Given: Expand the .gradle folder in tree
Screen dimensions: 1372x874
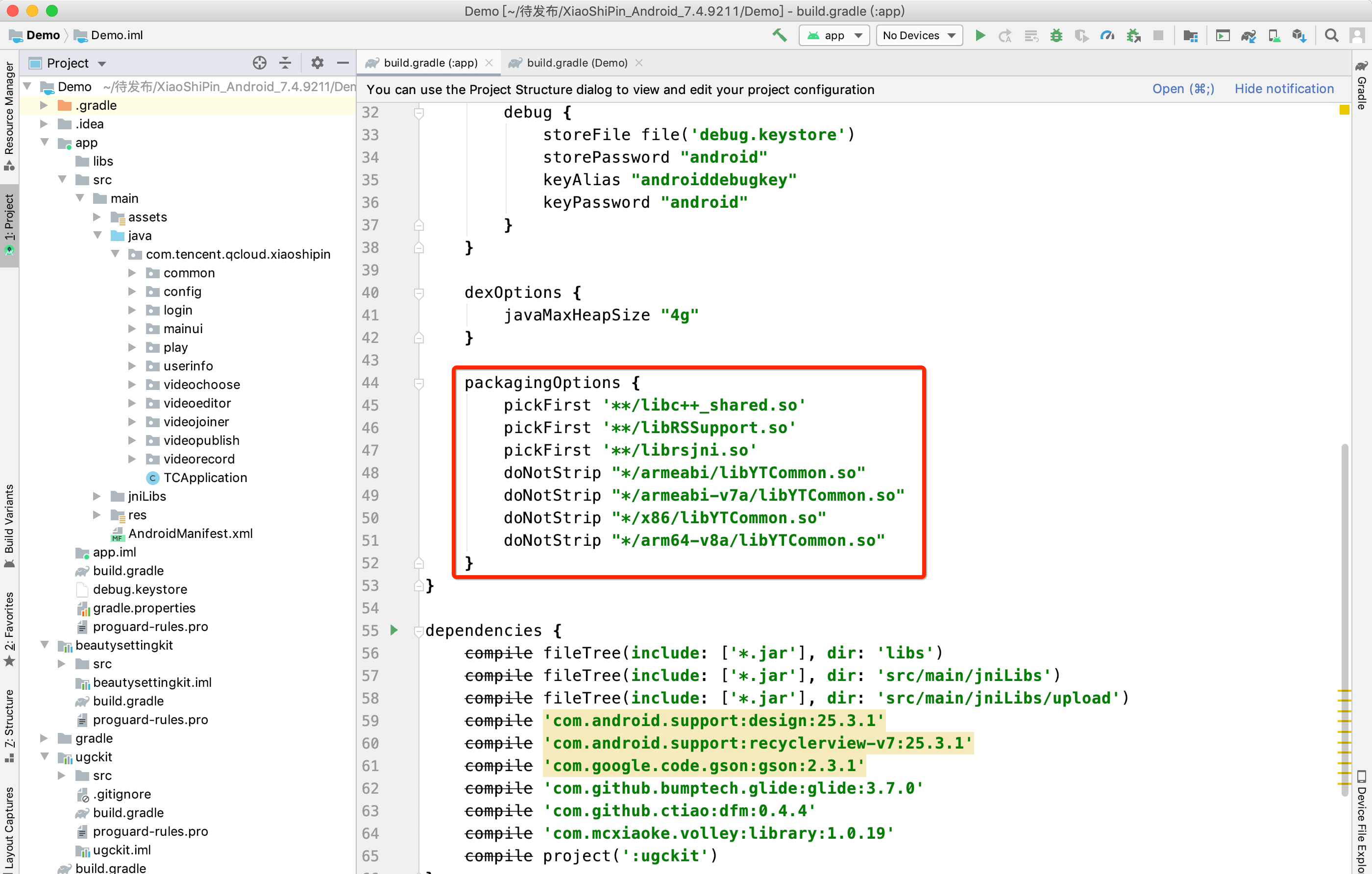Looking at the screenshot, I should pyautogui.click(x=44, y=105).
